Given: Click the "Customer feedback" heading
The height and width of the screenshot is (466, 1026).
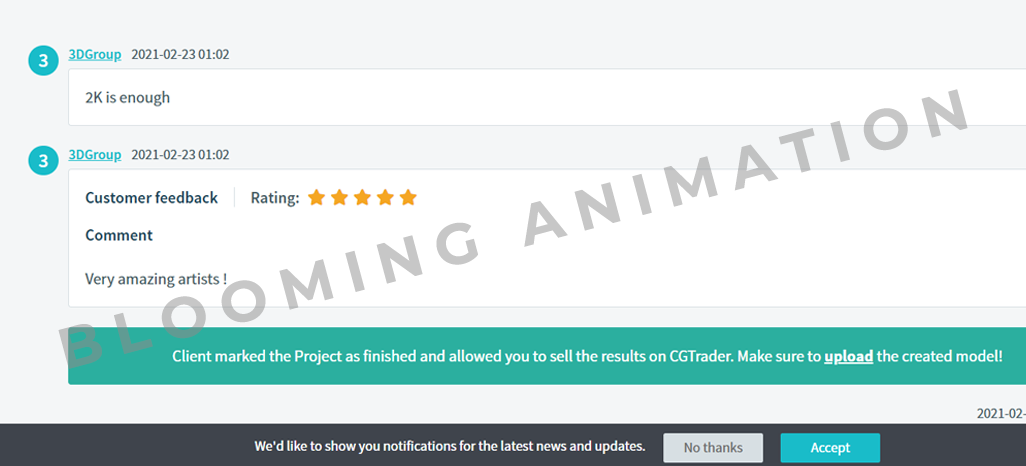Looking at the screenshot, I should pyautogui.click(x=151, y=197).
